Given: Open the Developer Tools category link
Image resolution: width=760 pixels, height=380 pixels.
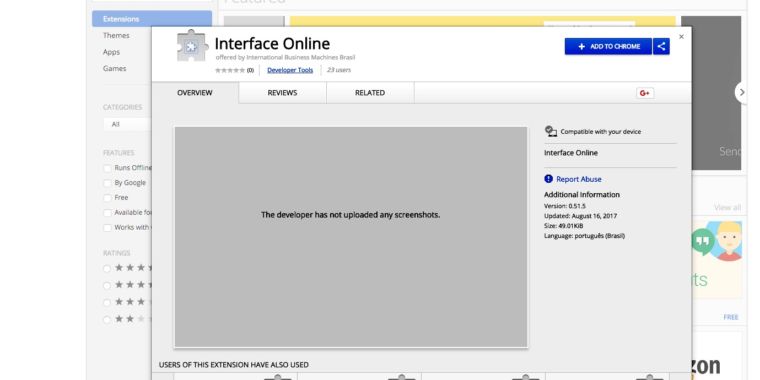Looking at the screenshot, I should tap(290, 70).
